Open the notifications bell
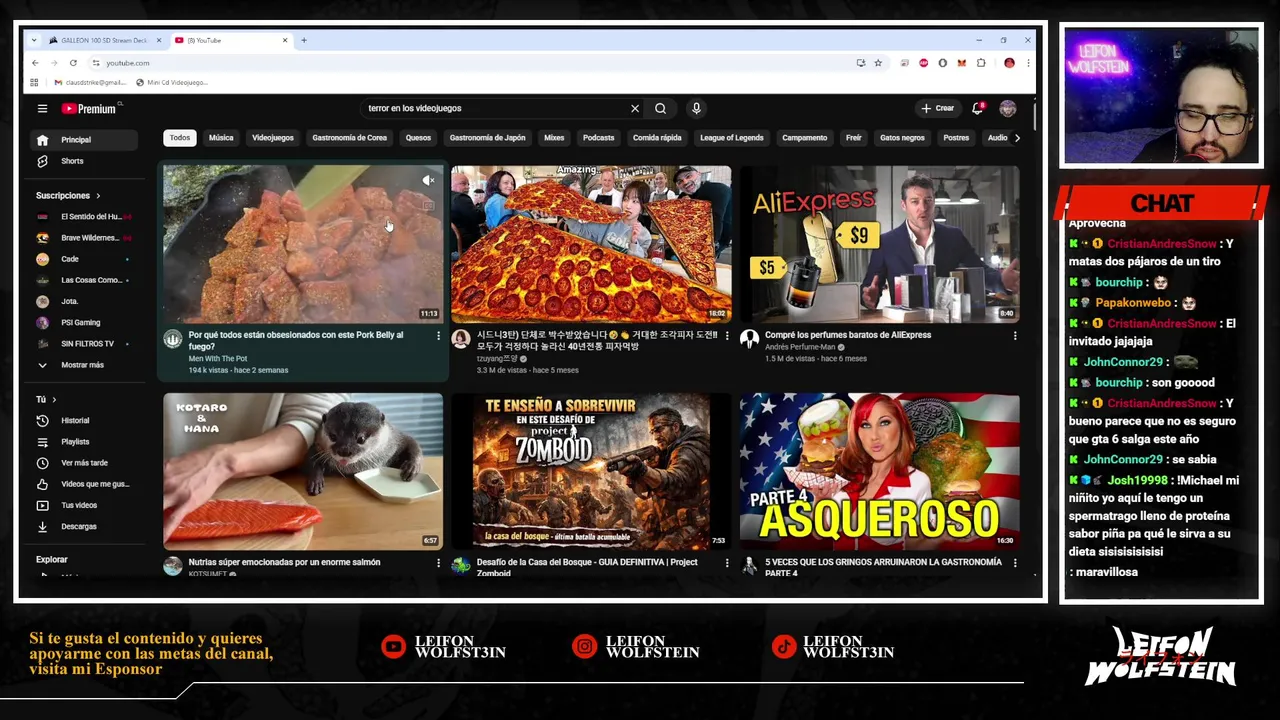The width and height of the screenshot is (1280, 720). pos(978,108)
